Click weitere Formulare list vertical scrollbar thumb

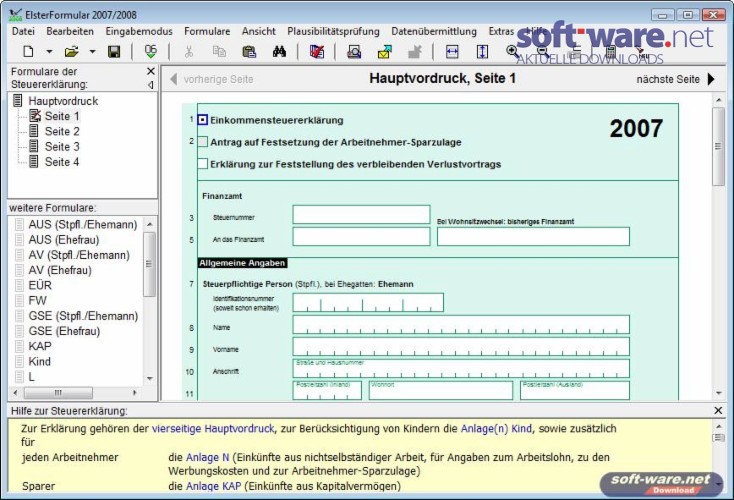click(149, 264)
